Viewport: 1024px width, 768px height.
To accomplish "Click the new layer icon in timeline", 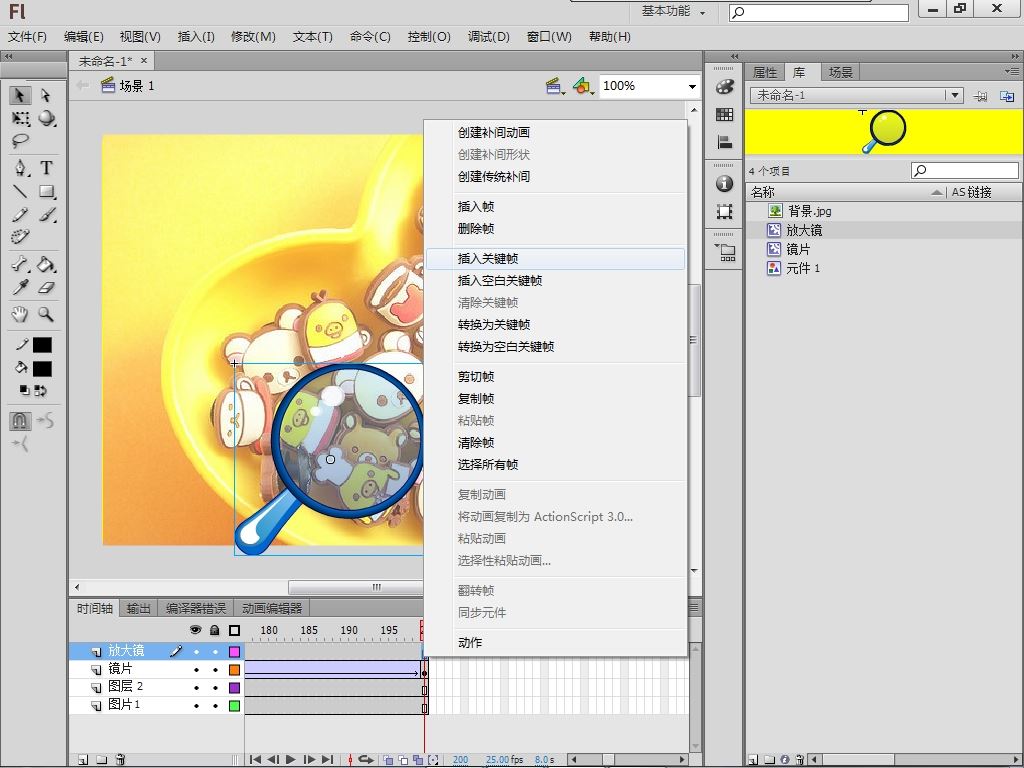I will tap(83, 760).
